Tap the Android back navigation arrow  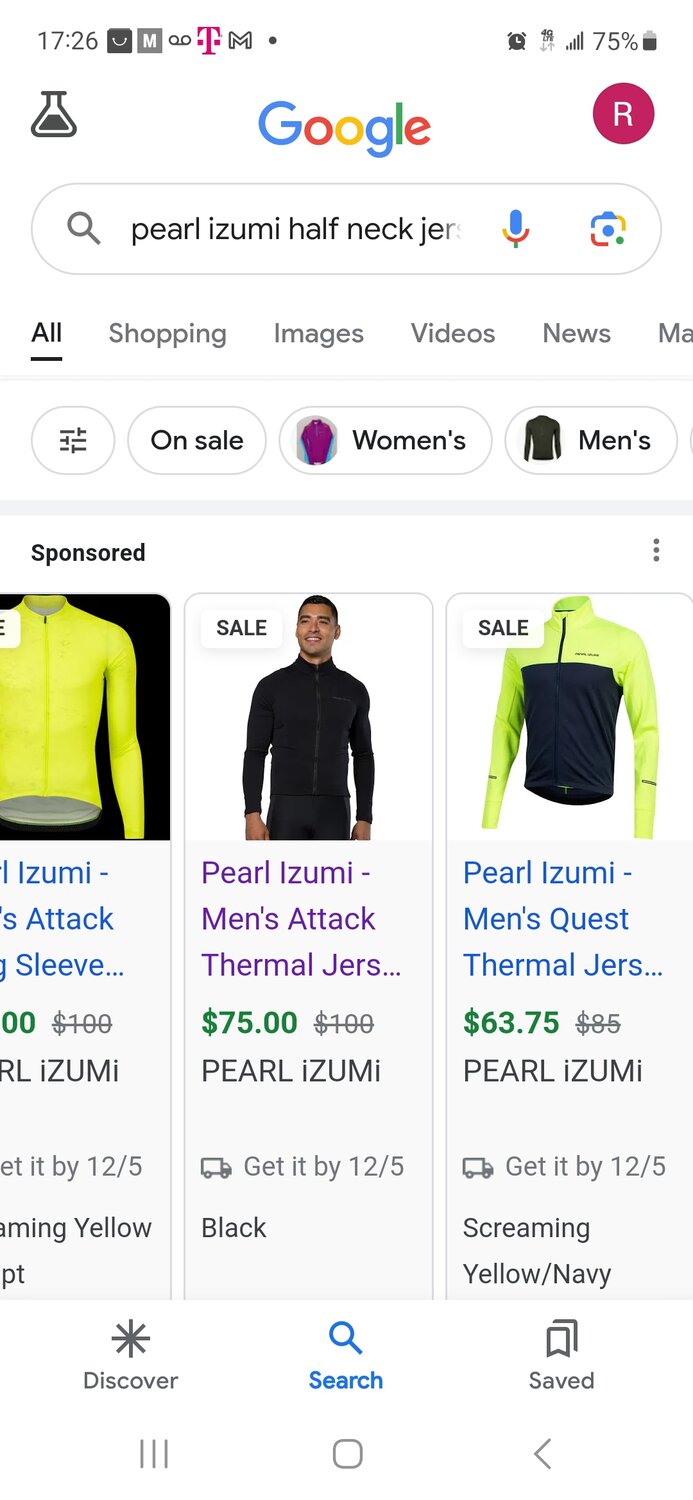click(542, 1453)
